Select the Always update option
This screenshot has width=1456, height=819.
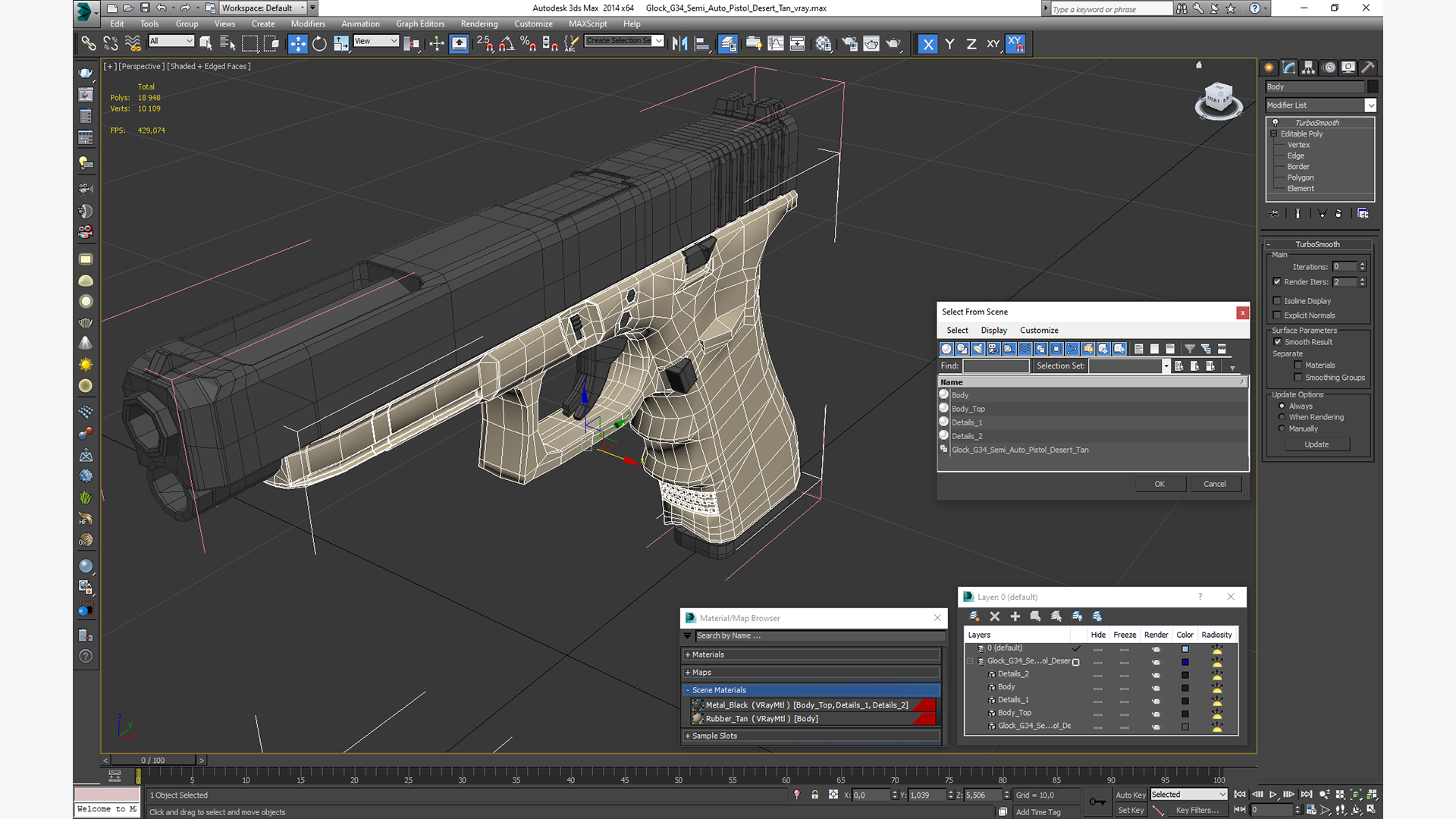(1282, 406)
